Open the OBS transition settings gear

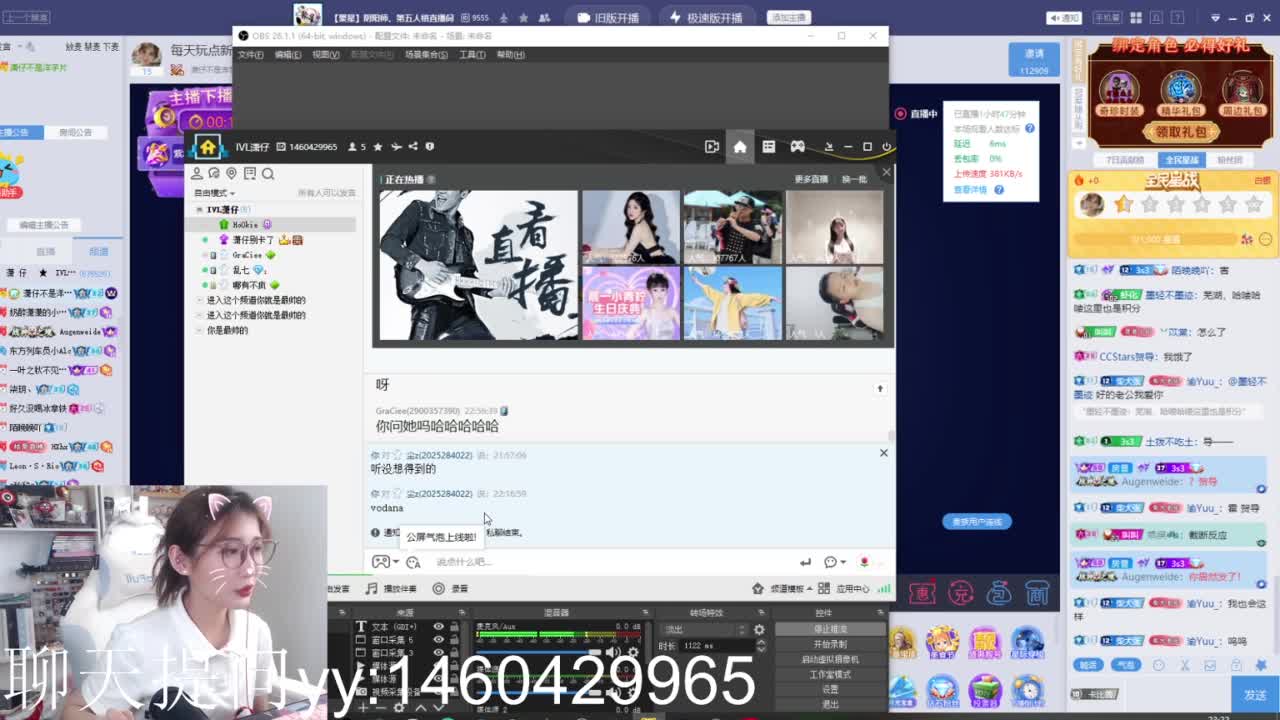[x=759, y=629]
